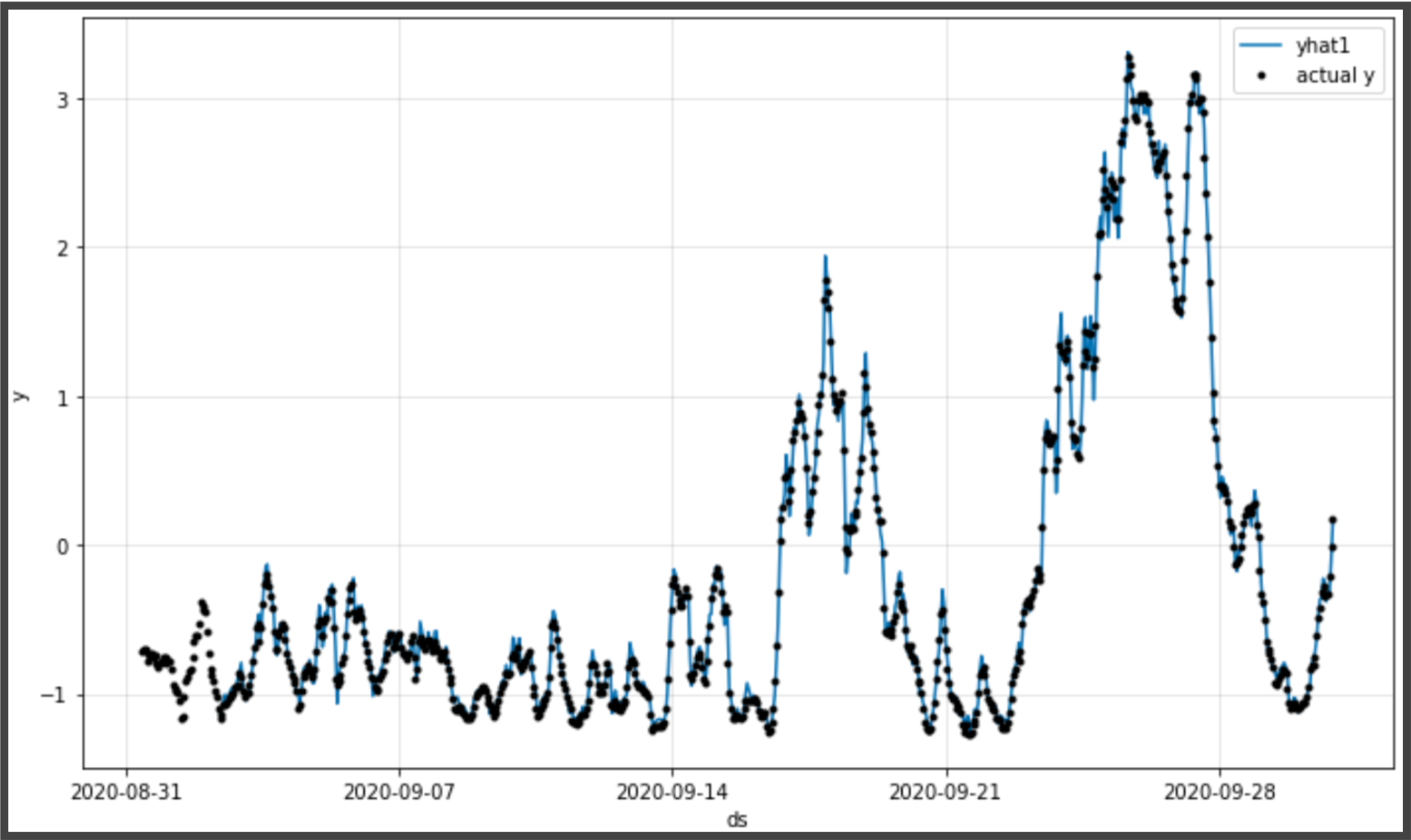Click the 2020-09-14 date tick label
The width and height of the screenshot is (1411, 840).
point(672,792)
